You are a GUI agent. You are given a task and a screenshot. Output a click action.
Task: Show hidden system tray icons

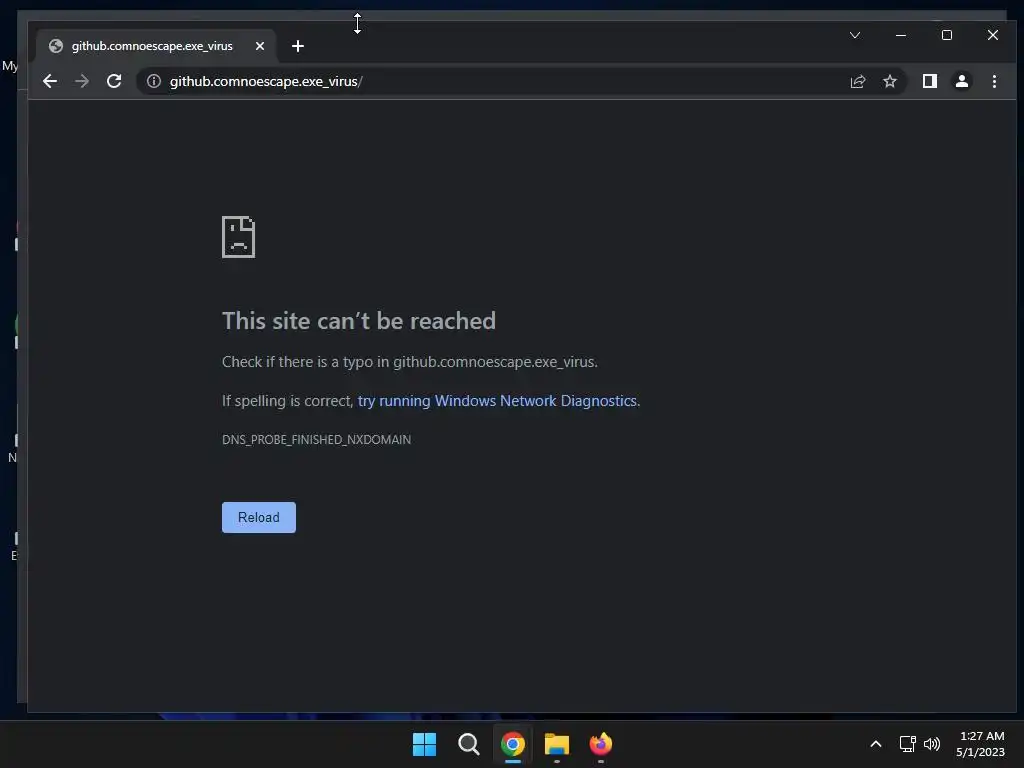876,744
